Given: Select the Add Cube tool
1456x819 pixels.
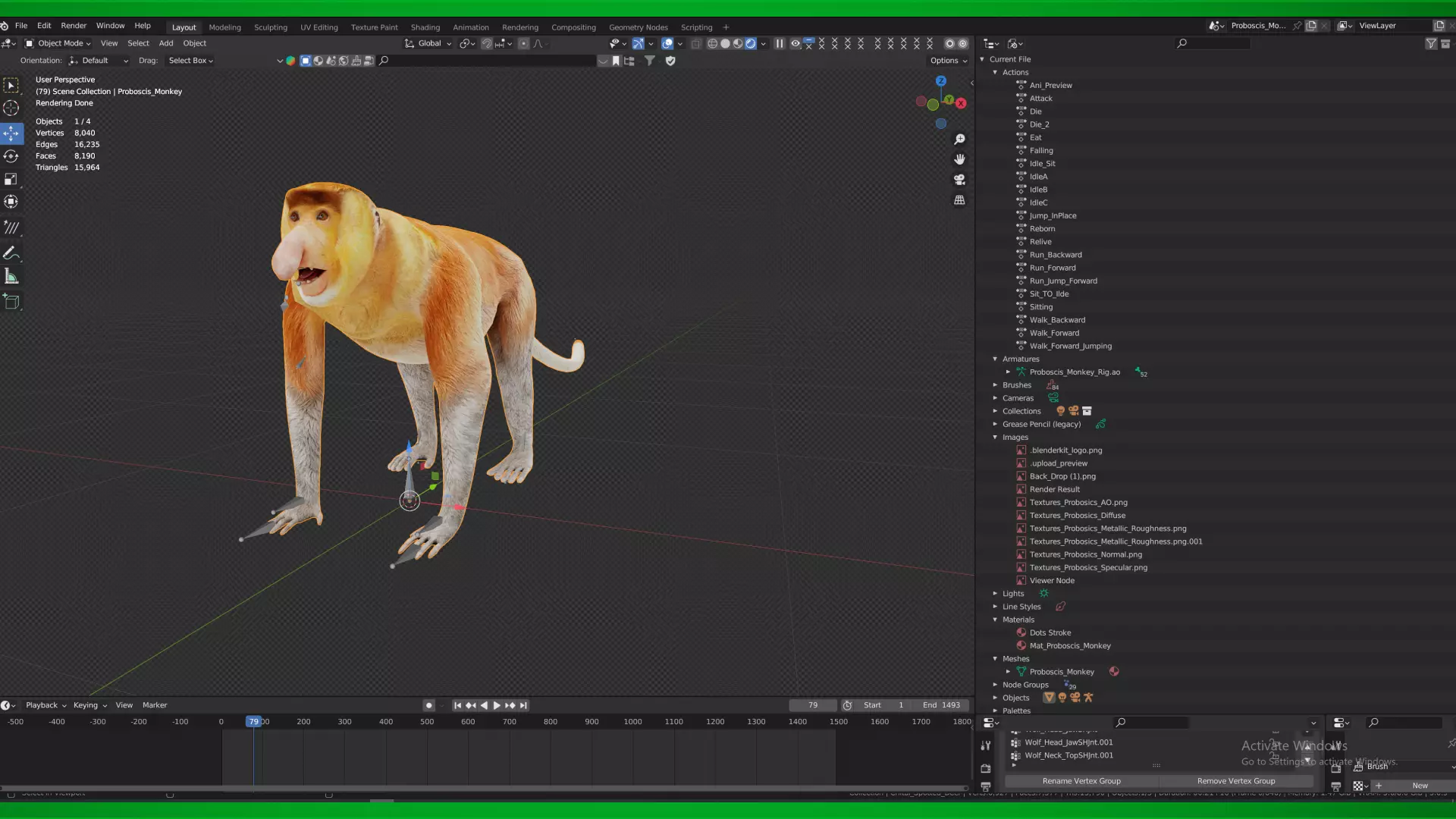Looking at the screenshot, I should point(11,302).
